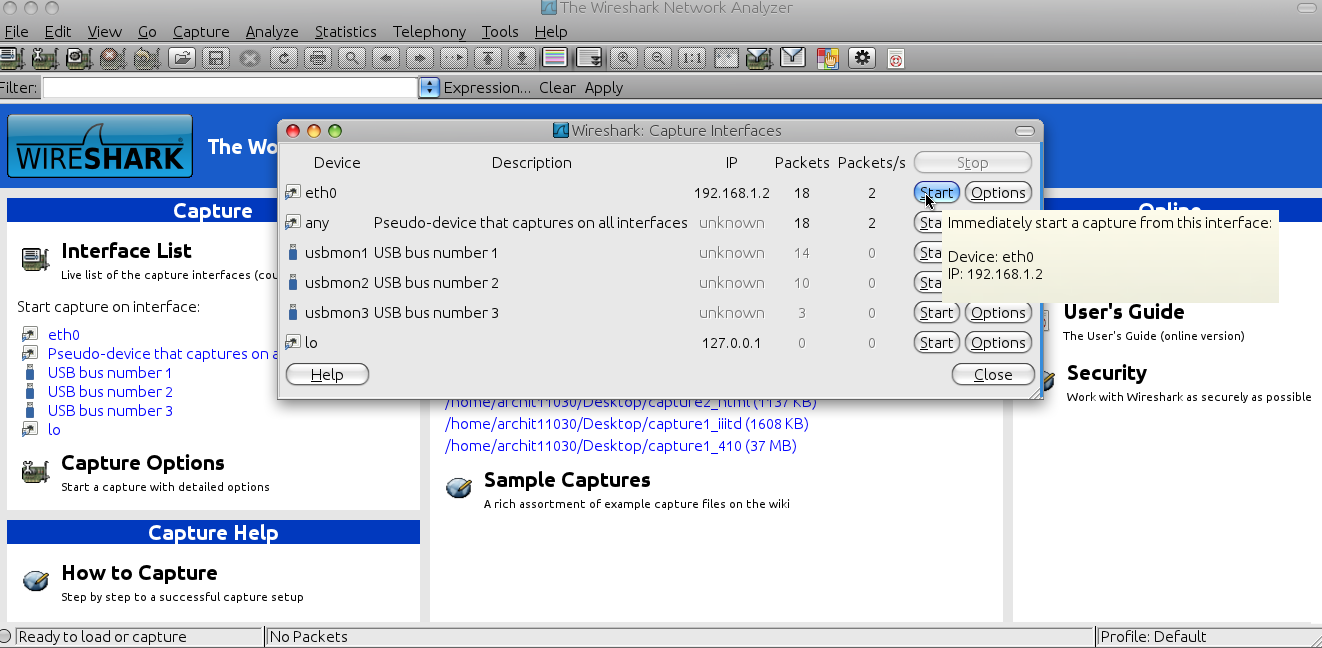Start capture on eth0 in dialog

click(937, 193)
